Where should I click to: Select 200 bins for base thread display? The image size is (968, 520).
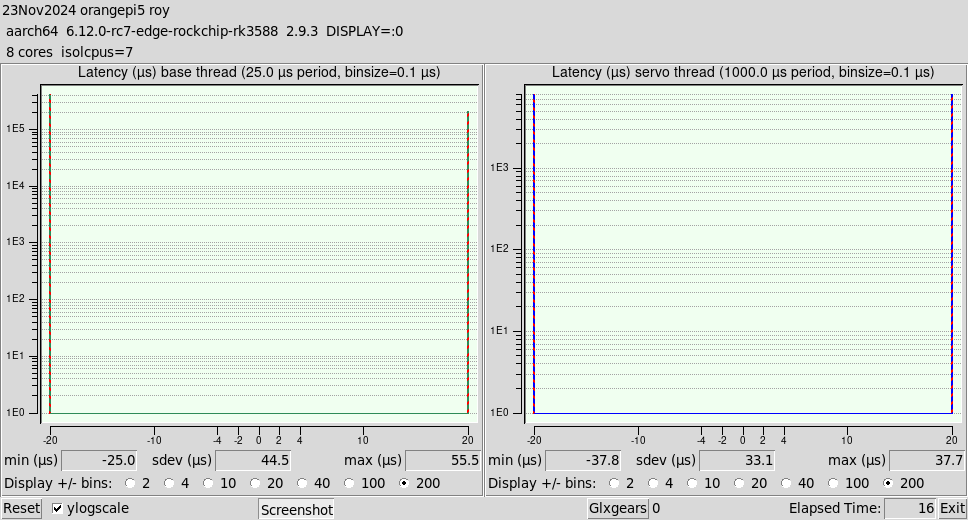pos(404,483)
